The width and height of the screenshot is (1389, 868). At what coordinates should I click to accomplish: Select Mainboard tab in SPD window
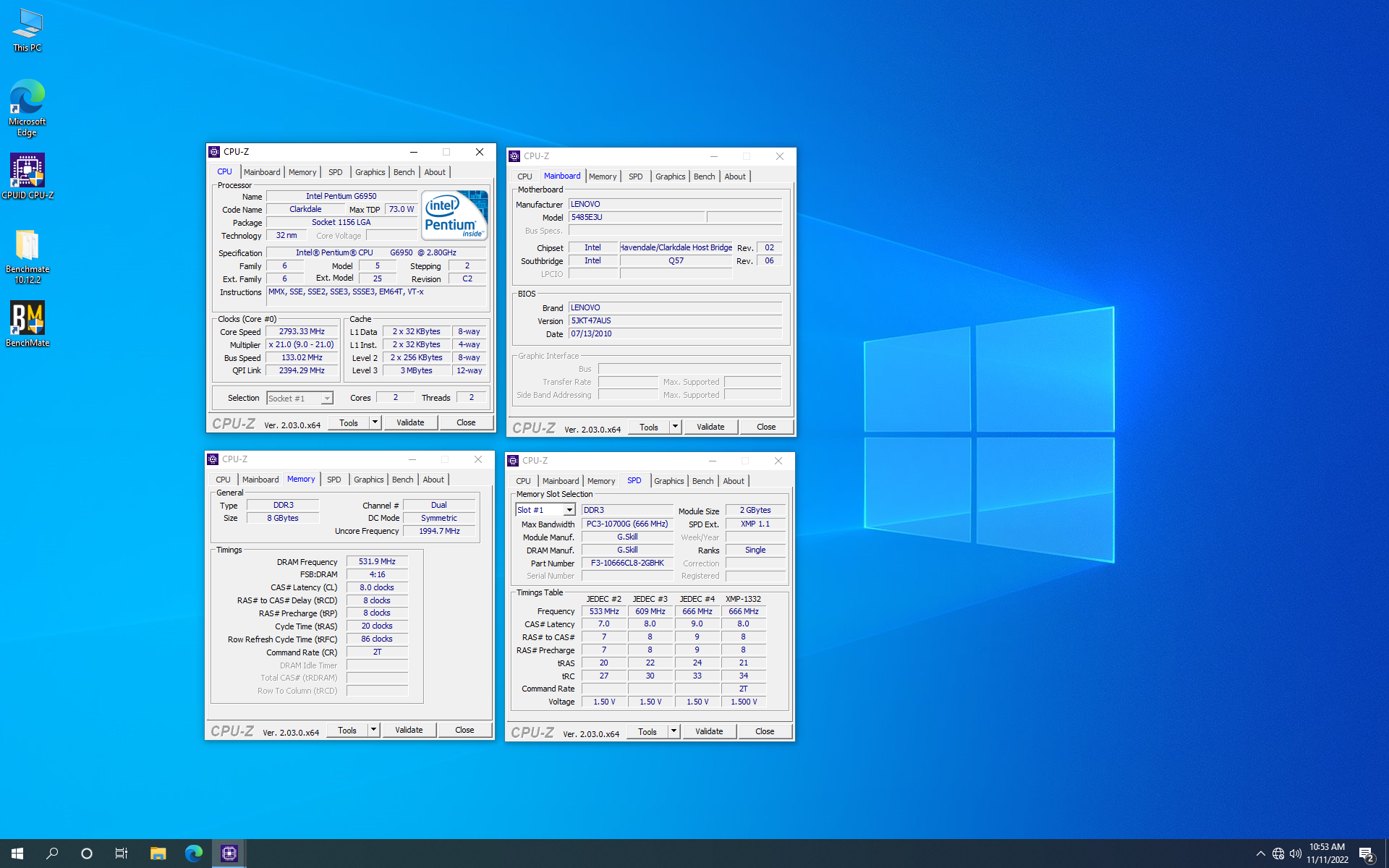click(561, 481)
